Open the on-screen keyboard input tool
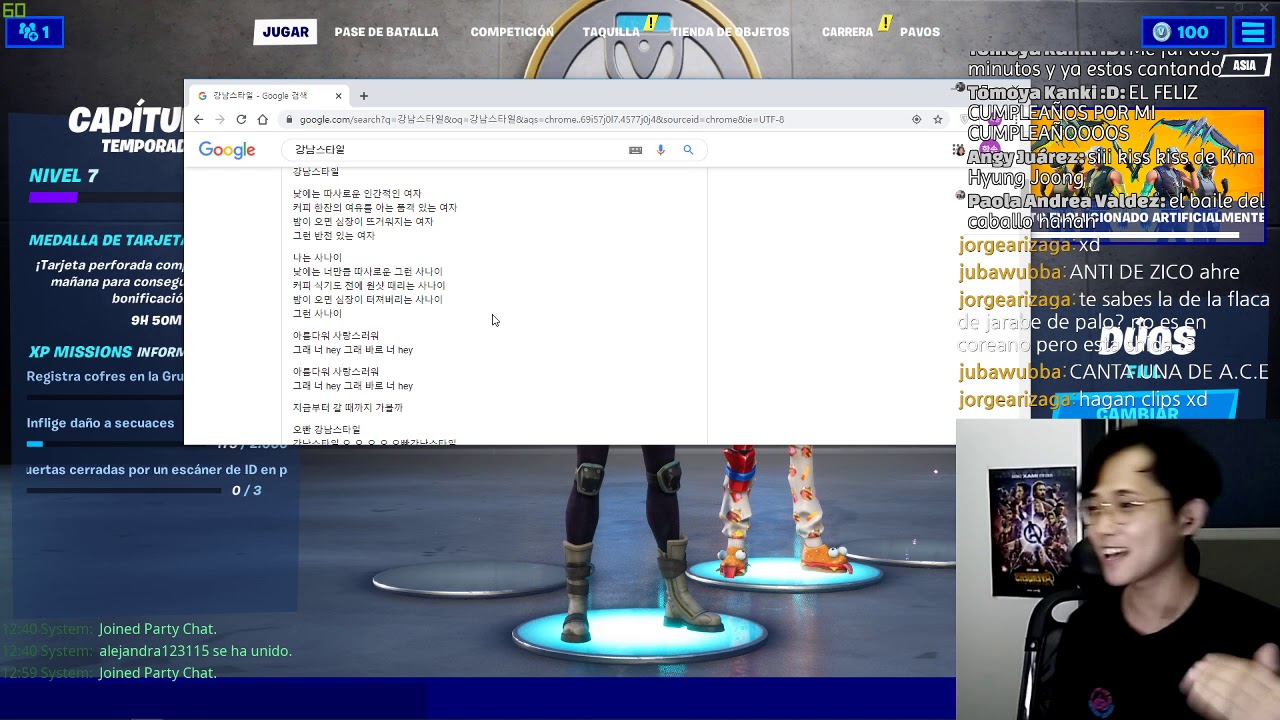The width and height of the screenshot is (1280, 720). [x=635, y=150]
